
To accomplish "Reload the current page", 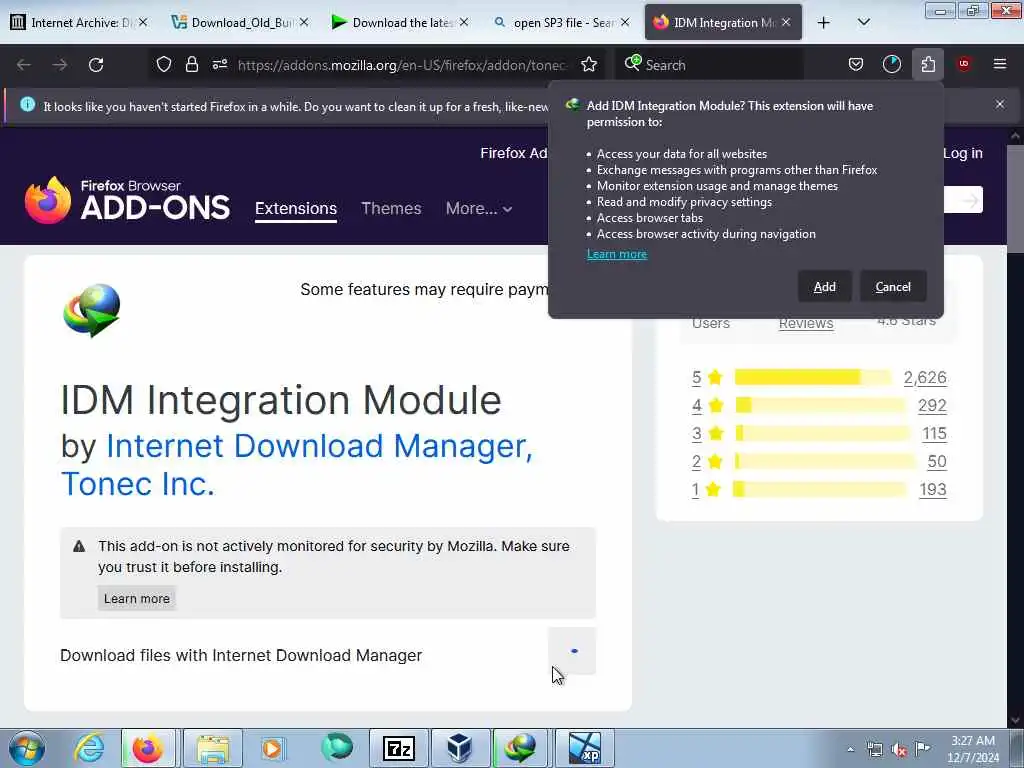I will [x=96, y=65].
